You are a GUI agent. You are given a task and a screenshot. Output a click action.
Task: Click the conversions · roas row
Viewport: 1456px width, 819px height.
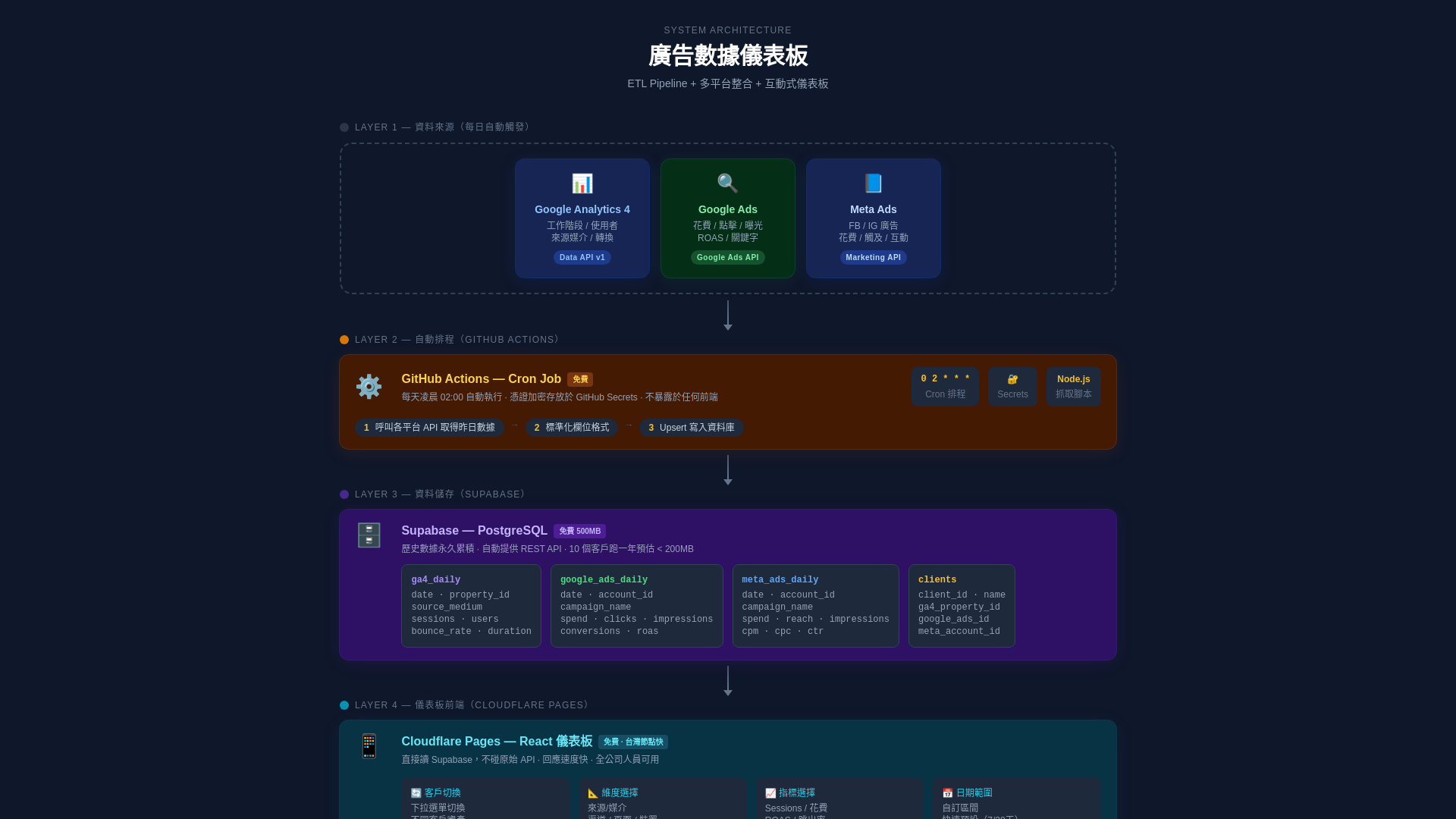tap(610, 632)
